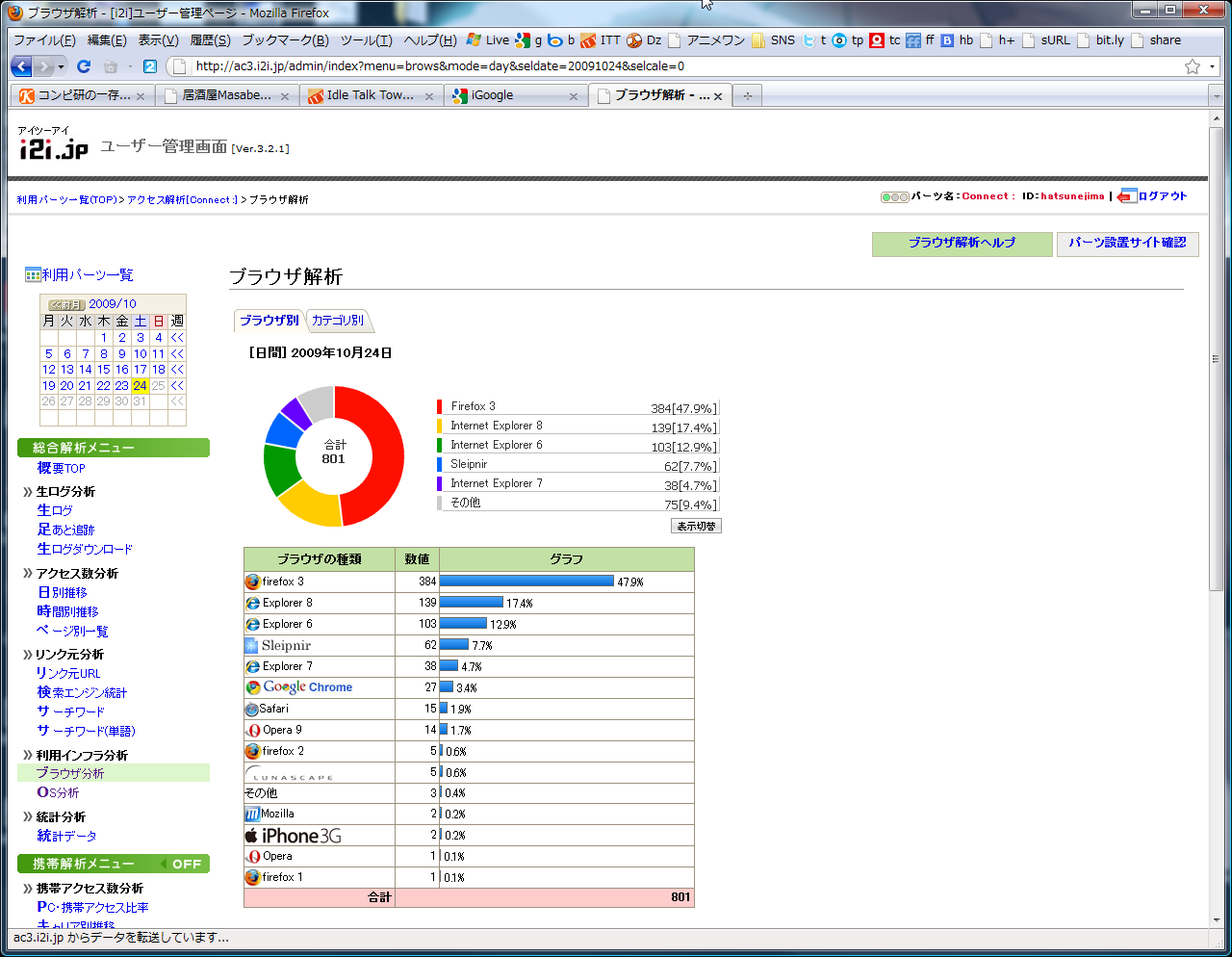Open the tp bookmark
Viewport: 1232px width, 957px height.
tap(848, 39)
